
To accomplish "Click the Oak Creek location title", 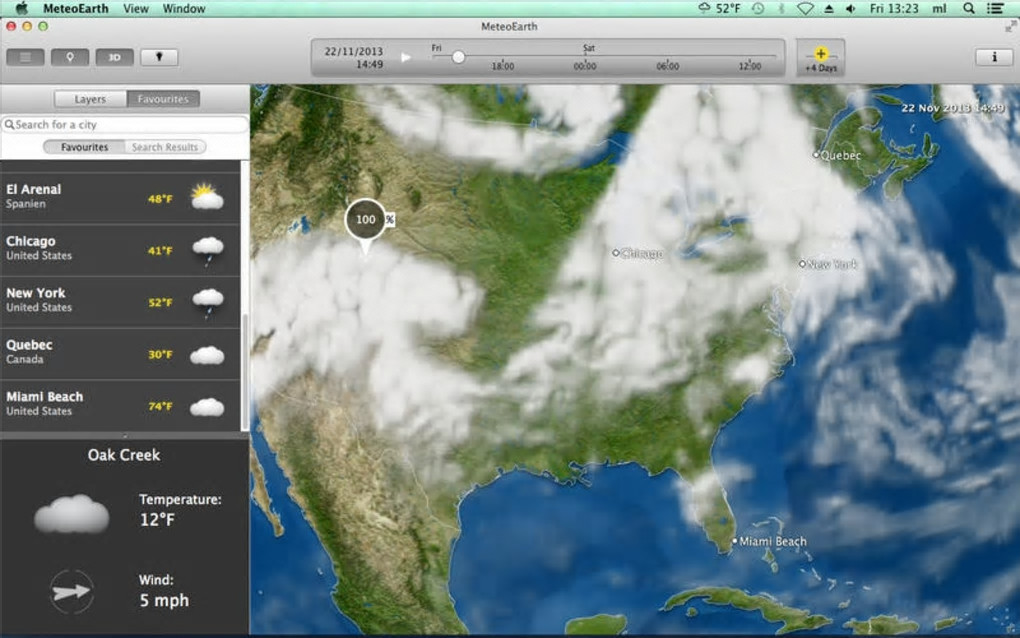I will click(x=124, y=455).
